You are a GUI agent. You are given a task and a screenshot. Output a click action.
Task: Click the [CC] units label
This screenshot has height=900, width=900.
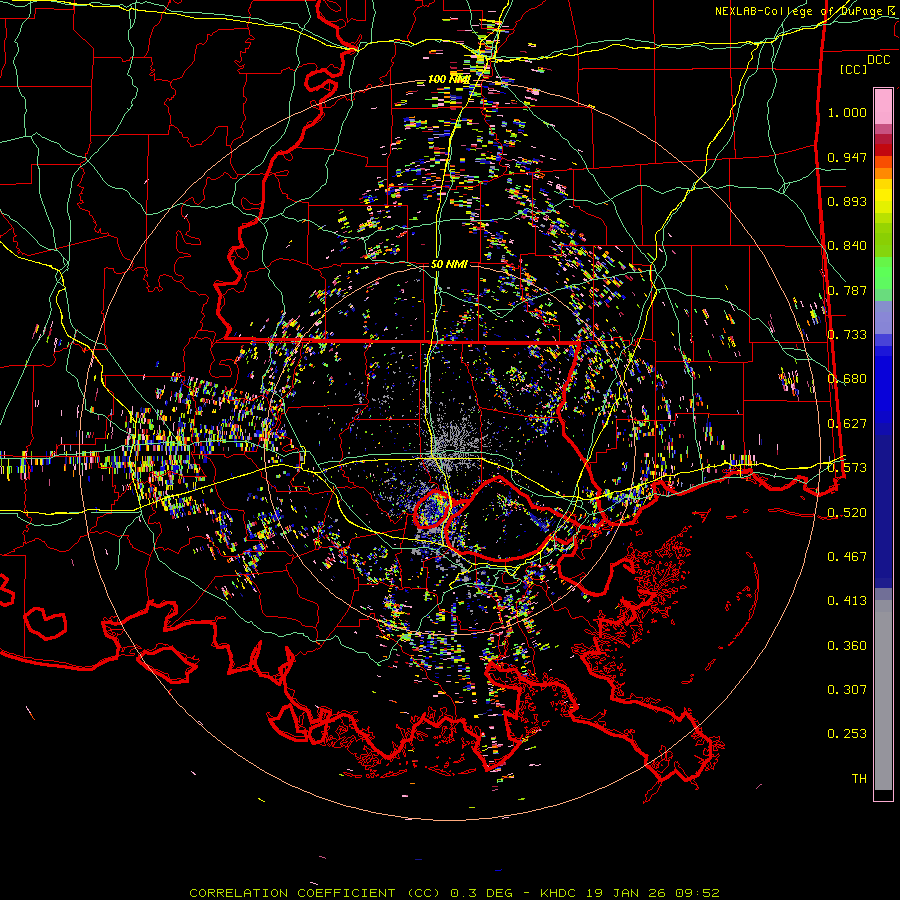(x=854, y=69)
